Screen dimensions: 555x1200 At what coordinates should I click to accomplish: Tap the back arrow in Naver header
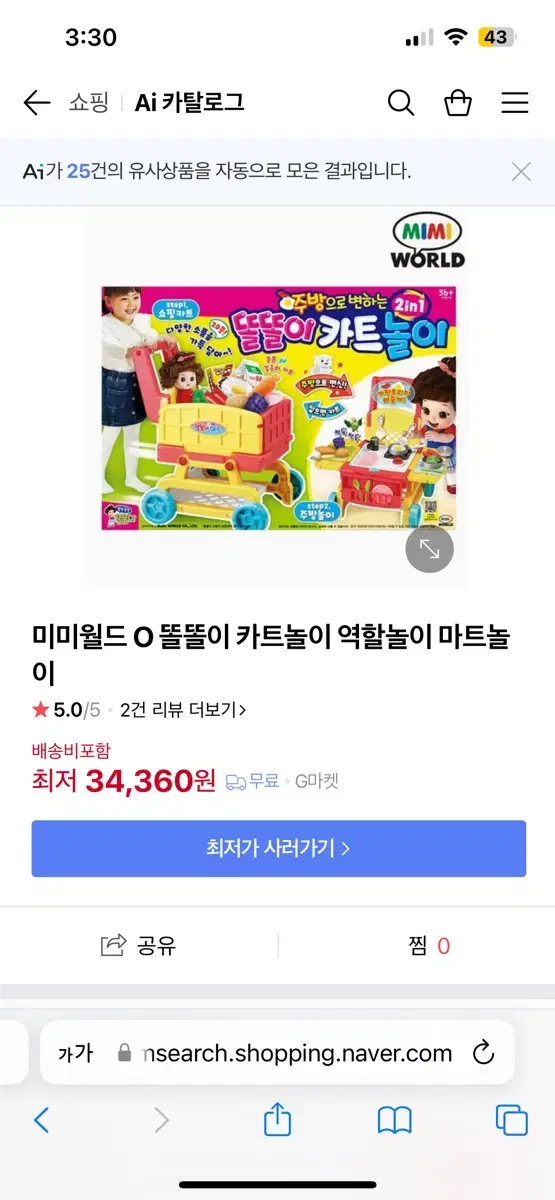[37, 102]
